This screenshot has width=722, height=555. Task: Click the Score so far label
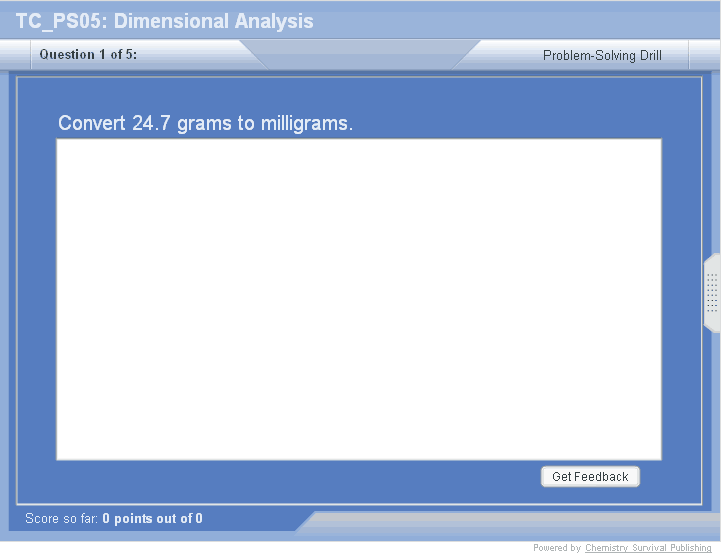coord(62,519)
